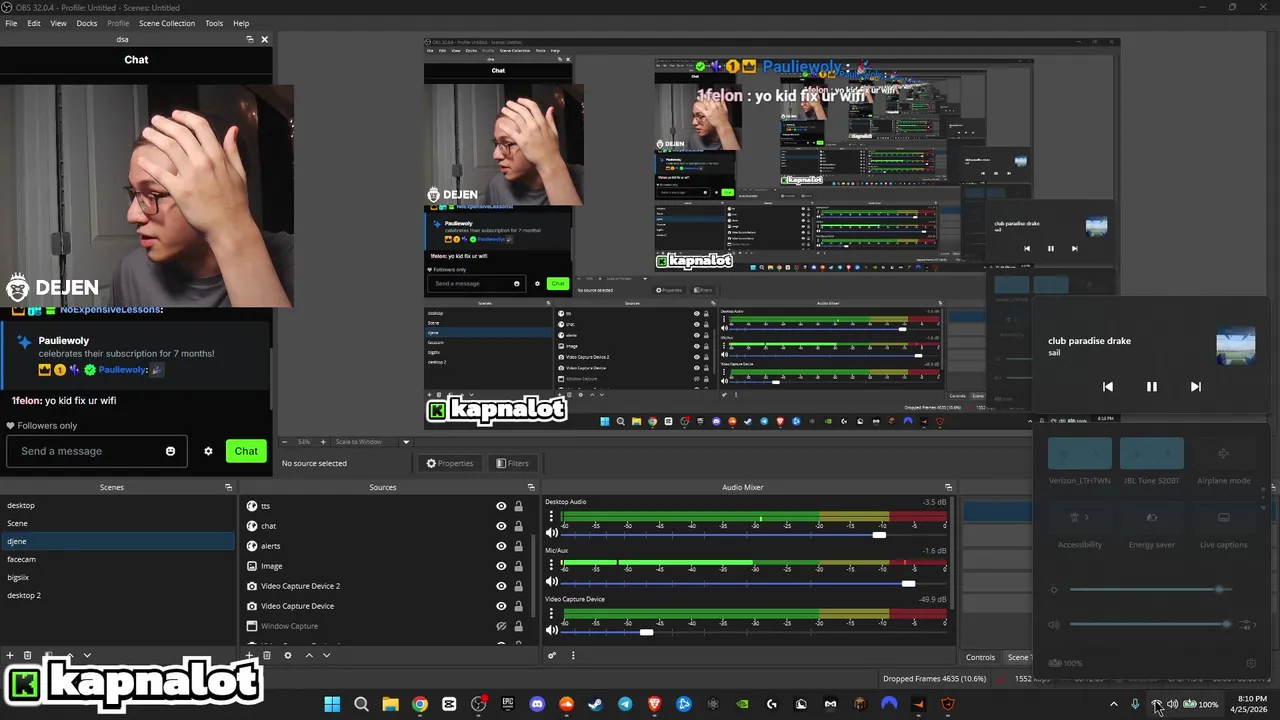This screenshot has height=720, width=1280.
Task: Select the bigsiix scene
Action: click(x=118, y=577)
